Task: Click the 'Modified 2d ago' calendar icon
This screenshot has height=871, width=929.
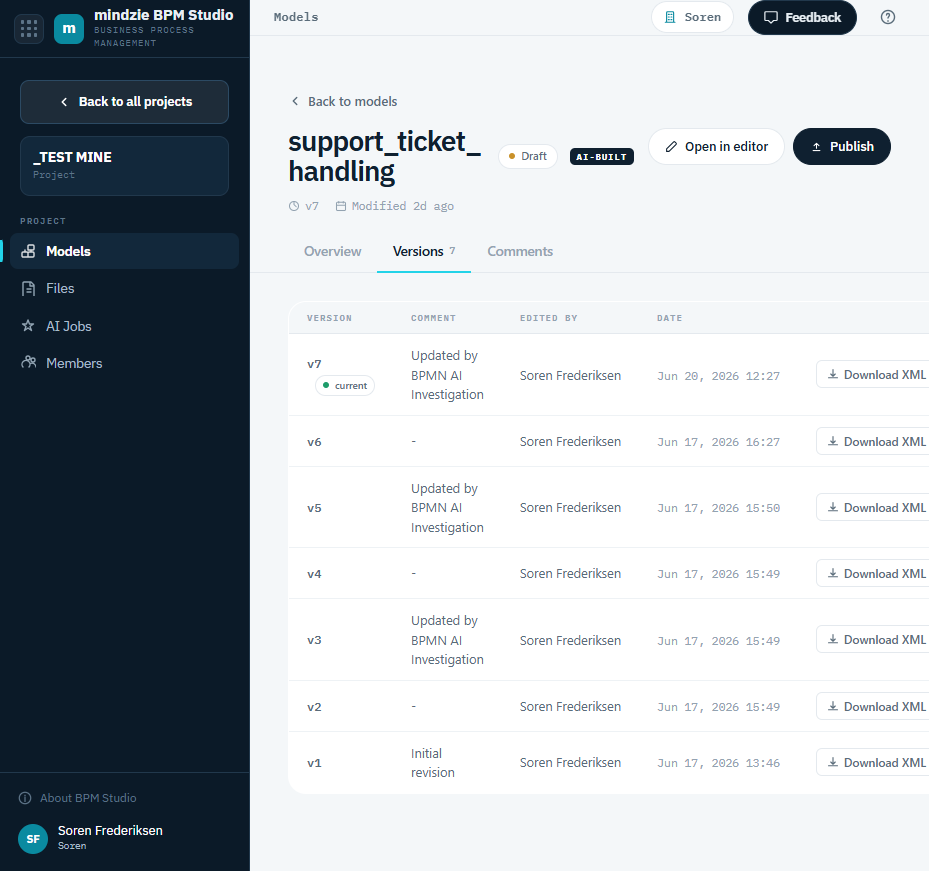Action: 341,206
